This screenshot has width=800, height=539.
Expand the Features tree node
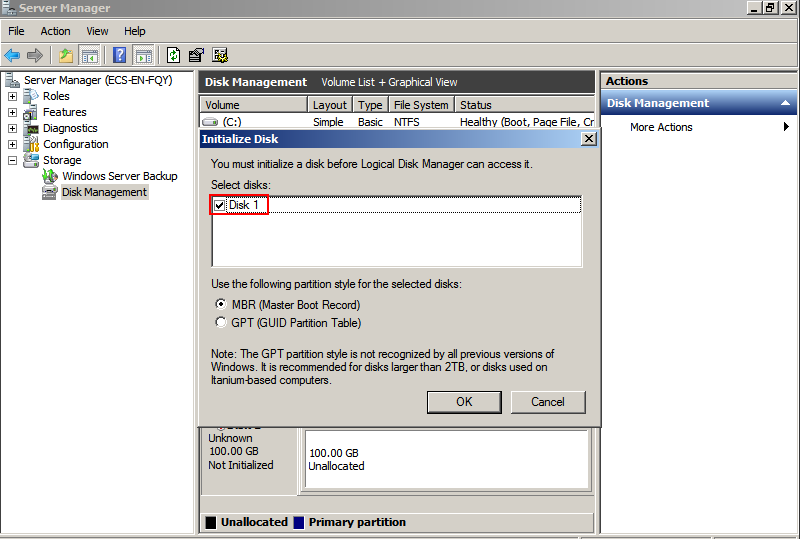click(x=13, y=112)
